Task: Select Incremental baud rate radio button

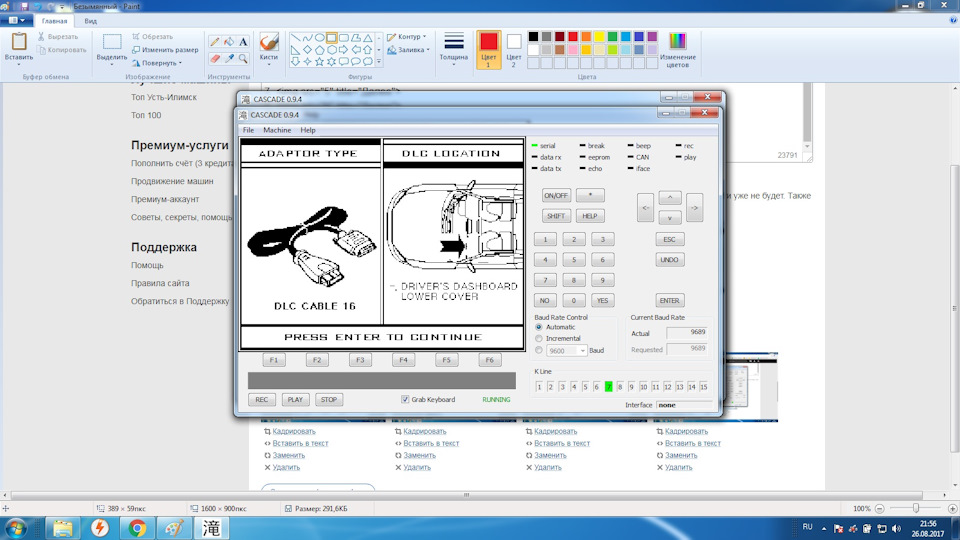Action: [539, 339]
